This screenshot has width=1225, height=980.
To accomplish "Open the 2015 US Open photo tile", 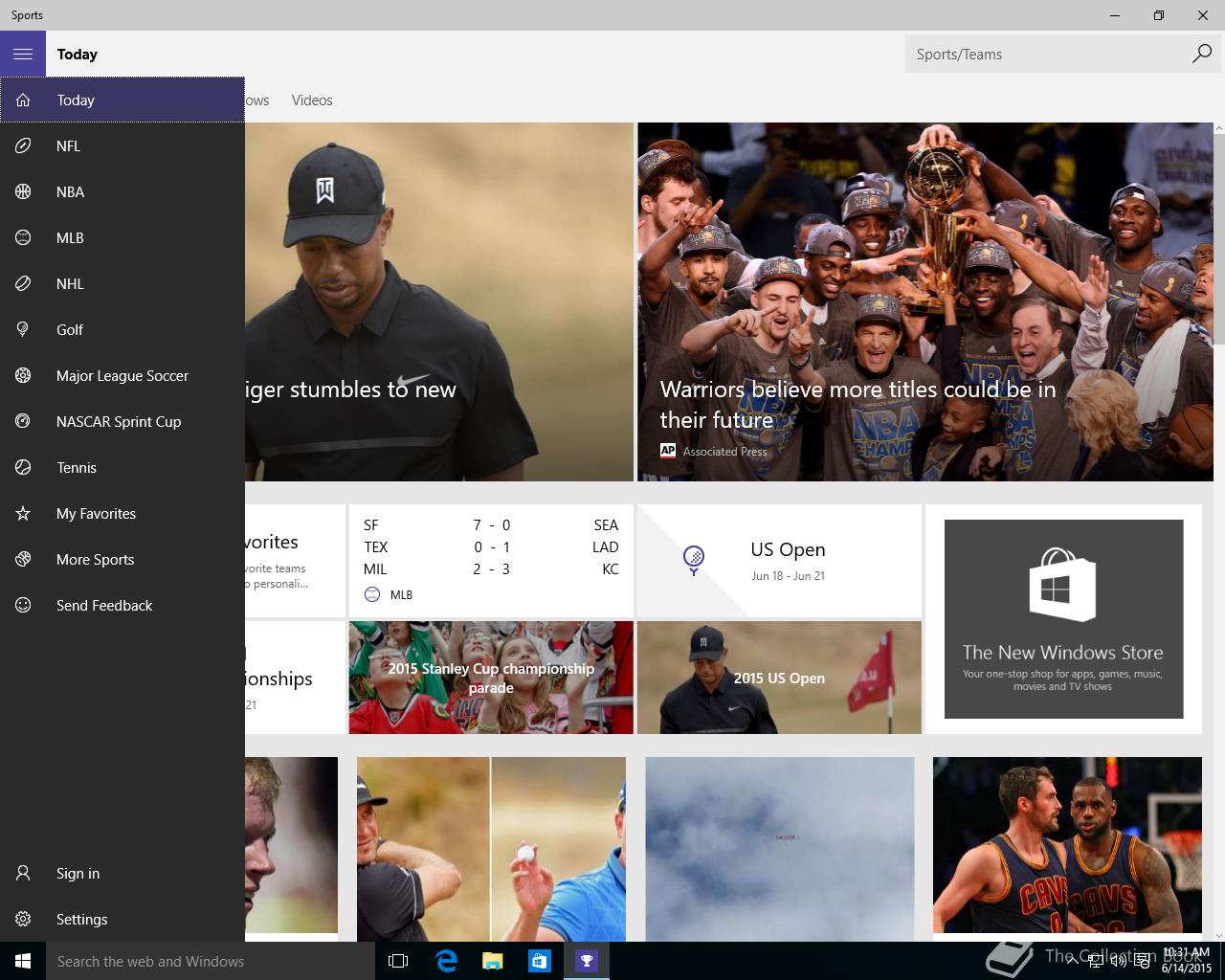I will click(779, 678).
